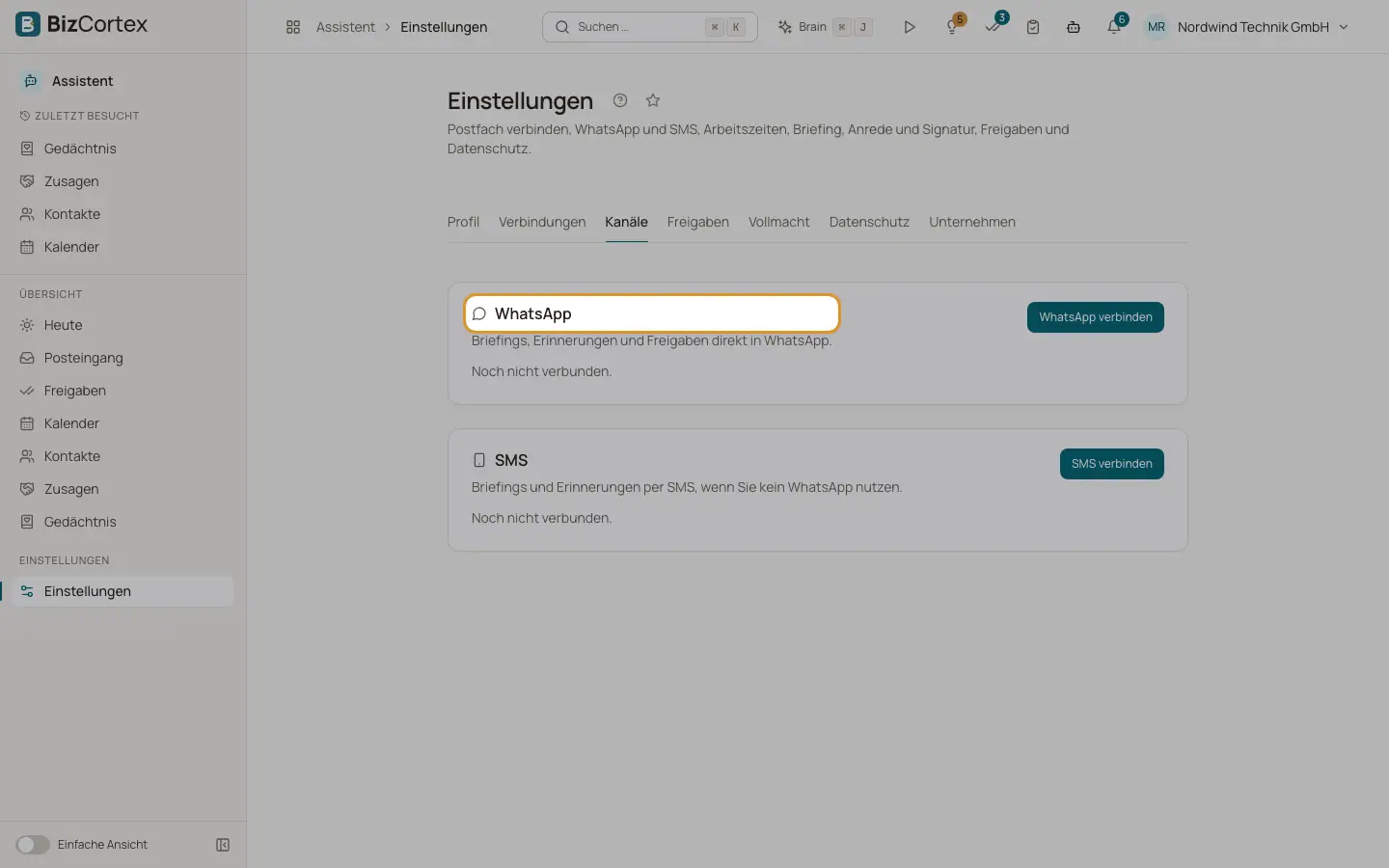Open Gedächtnis under Übersicht
The image size is (1389, 868).
click(x=123, y=522)
